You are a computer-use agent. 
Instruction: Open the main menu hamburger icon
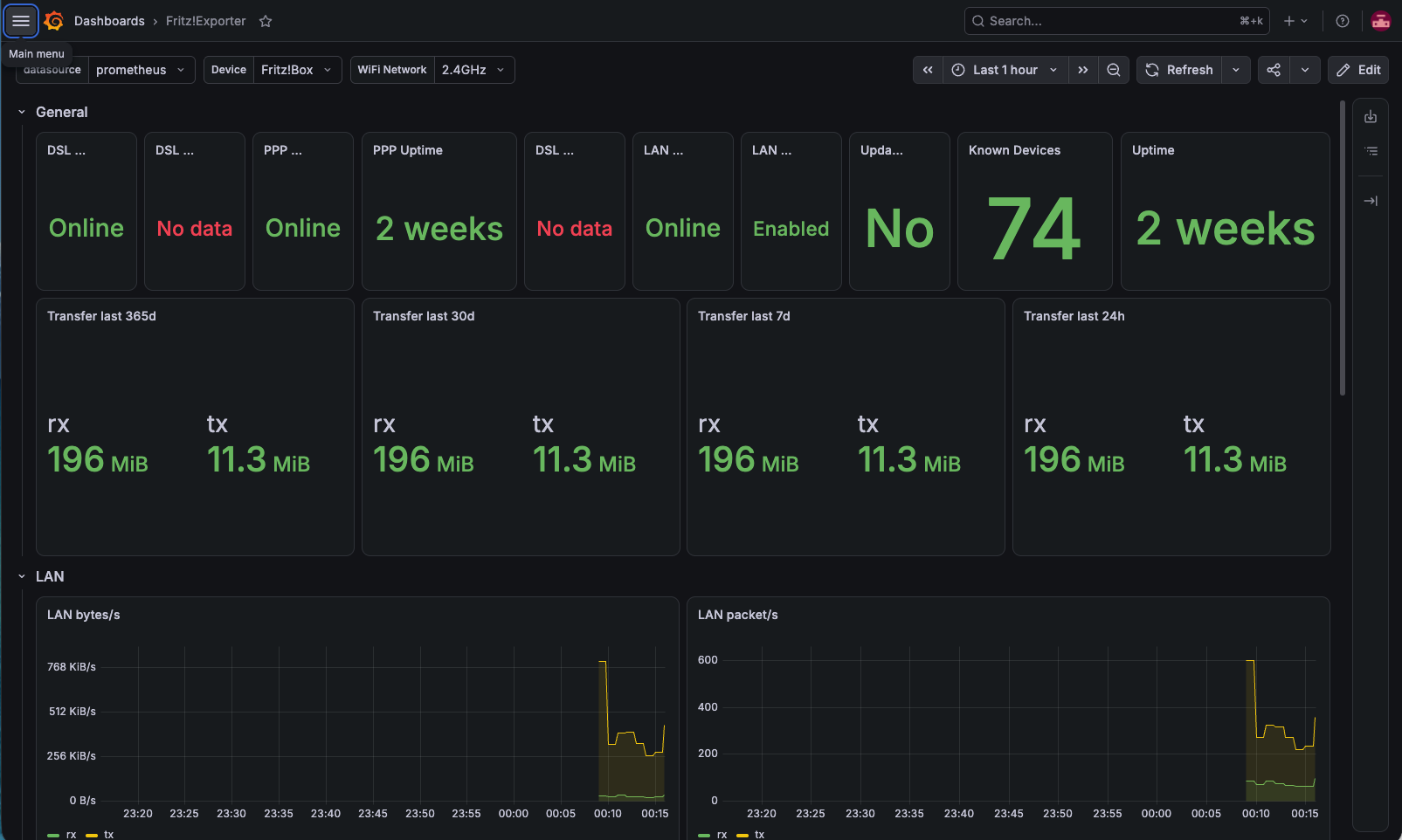pyautogui.click(x=21, y=21)
